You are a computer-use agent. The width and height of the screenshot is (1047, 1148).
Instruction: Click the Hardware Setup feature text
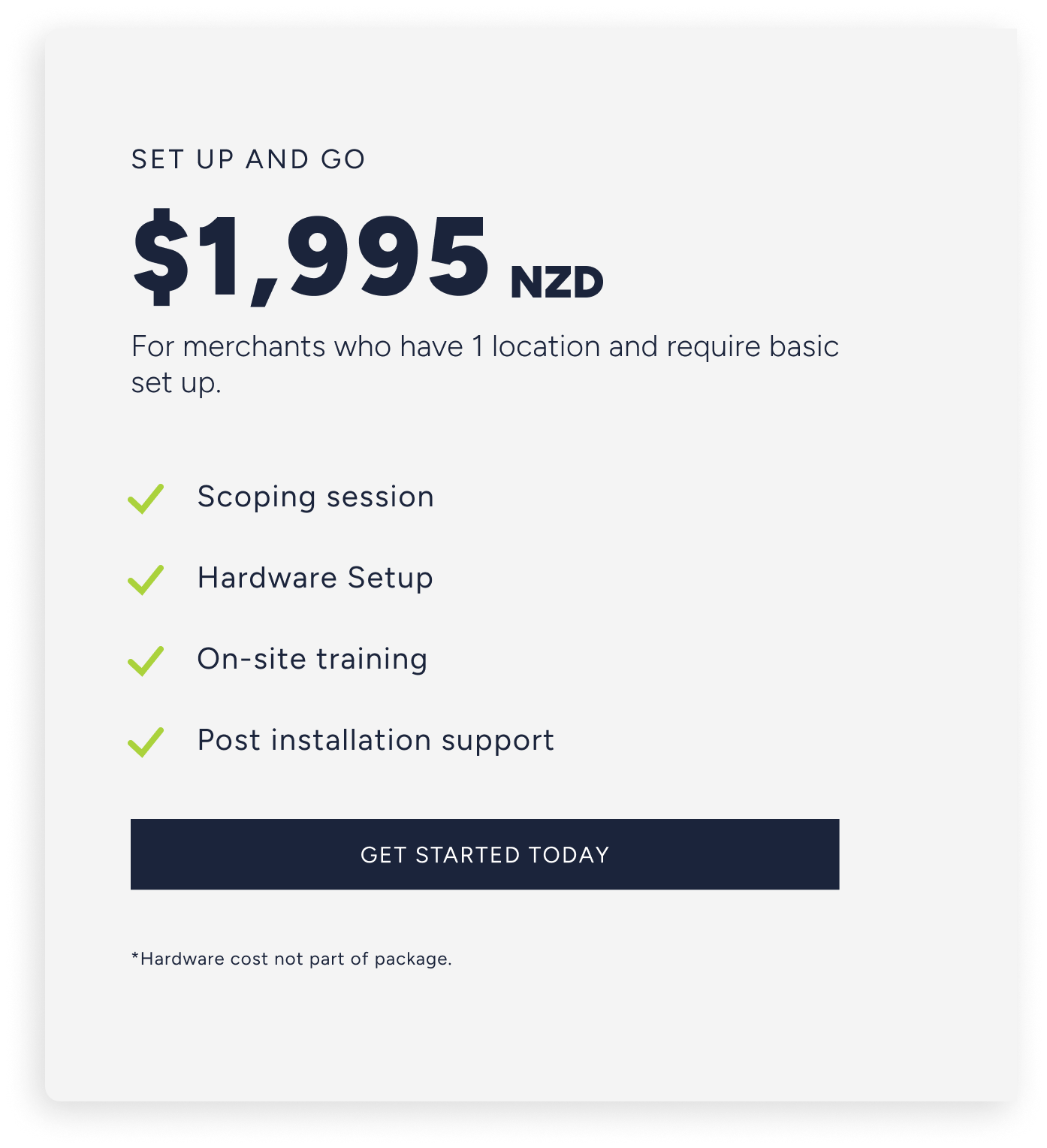315,578
